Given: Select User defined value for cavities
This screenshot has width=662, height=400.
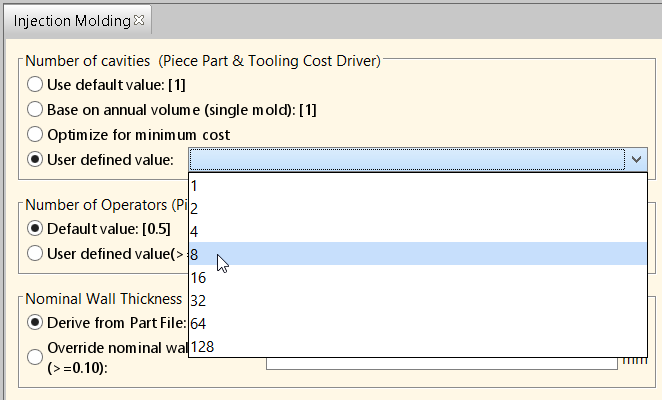Looking at the screenshot, I should pos(35,160).
